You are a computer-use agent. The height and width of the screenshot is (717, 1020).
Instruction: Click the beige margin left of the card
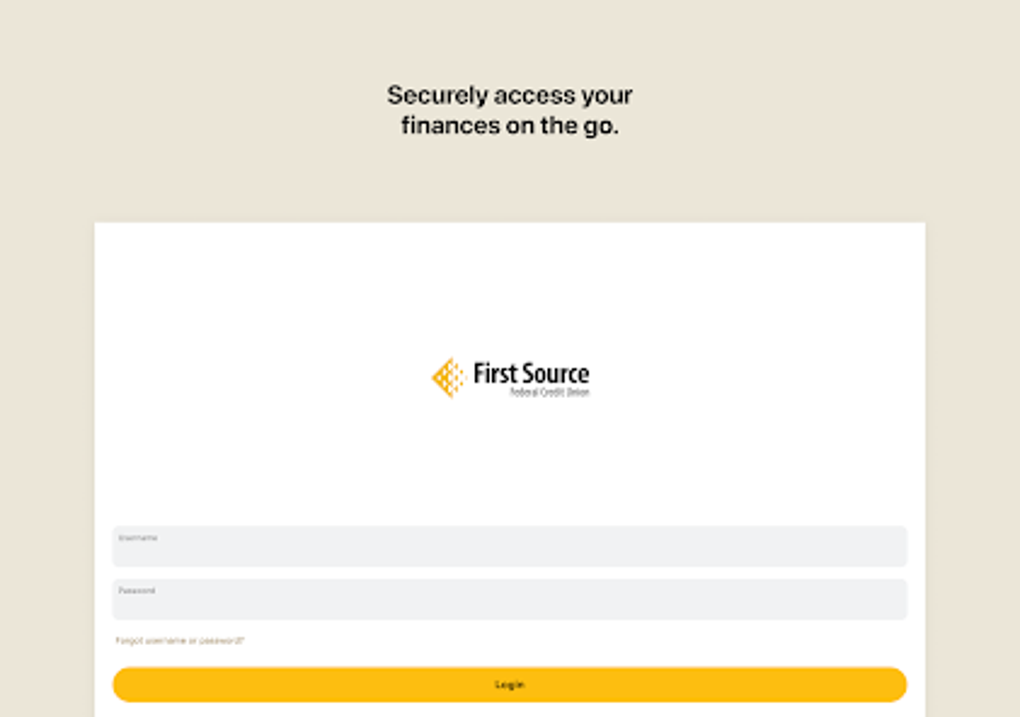[x=47, y=450]
